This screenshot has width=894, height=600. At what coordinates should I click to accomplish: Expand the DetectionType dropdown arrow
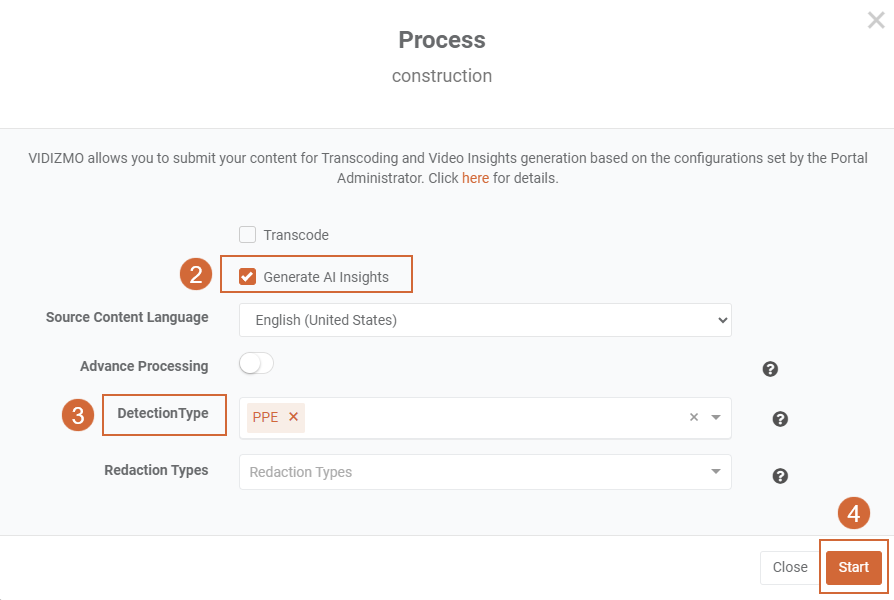(x=716, y=418)
